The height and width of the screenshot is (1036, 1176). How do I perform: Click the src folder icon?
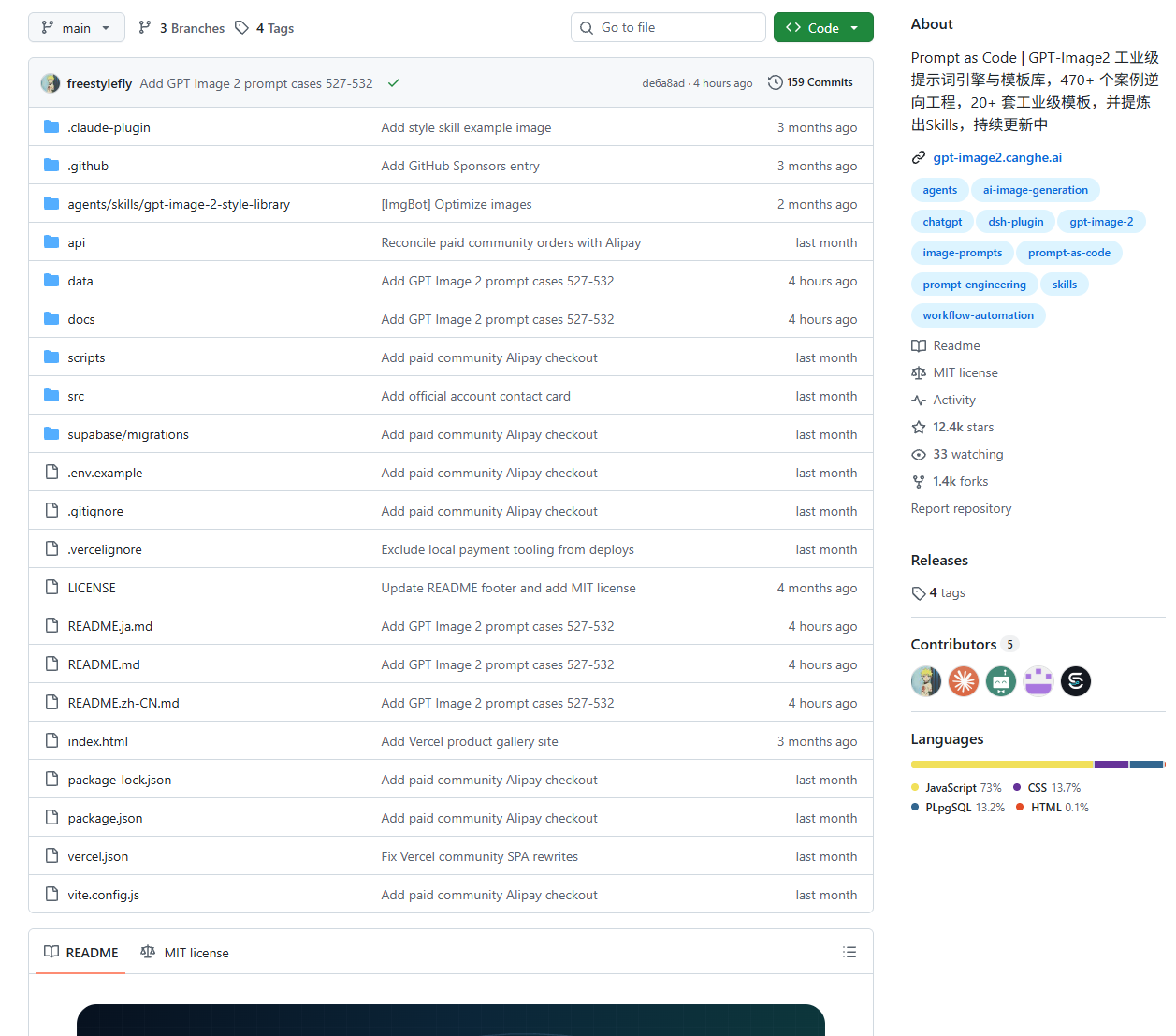(51, 396)
